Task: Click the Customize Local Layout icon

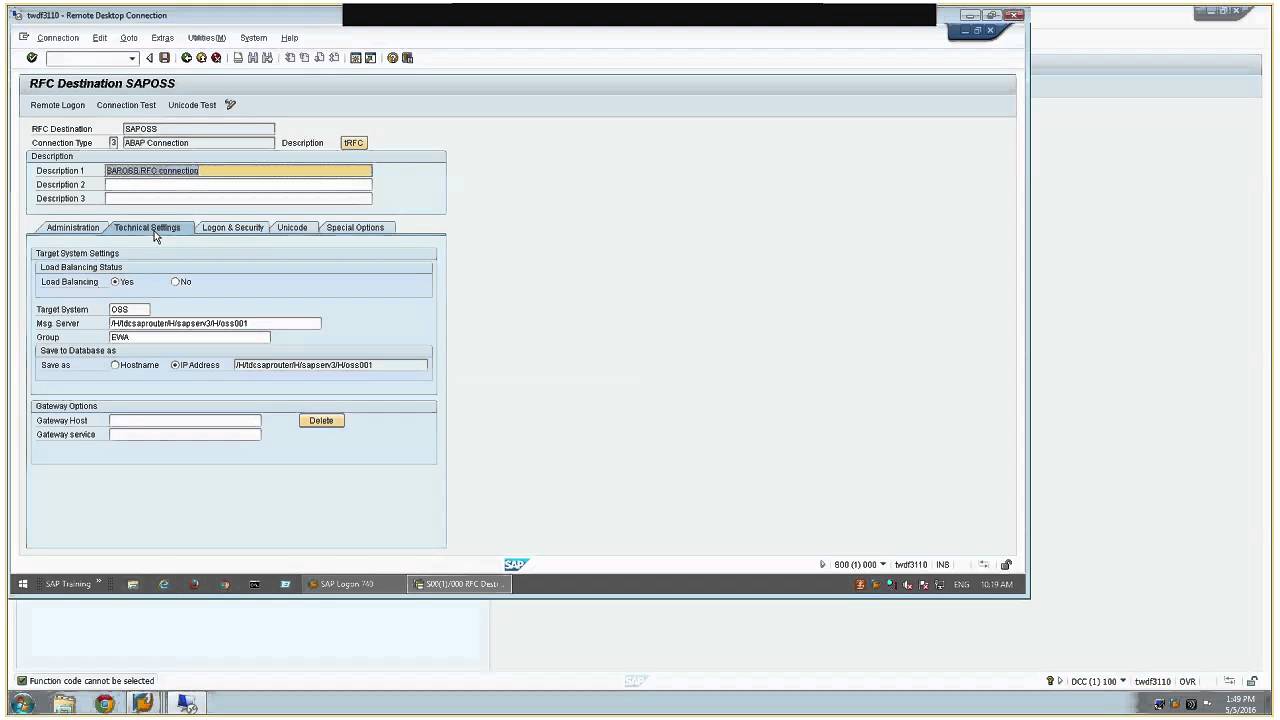Action: coord(407,58)
